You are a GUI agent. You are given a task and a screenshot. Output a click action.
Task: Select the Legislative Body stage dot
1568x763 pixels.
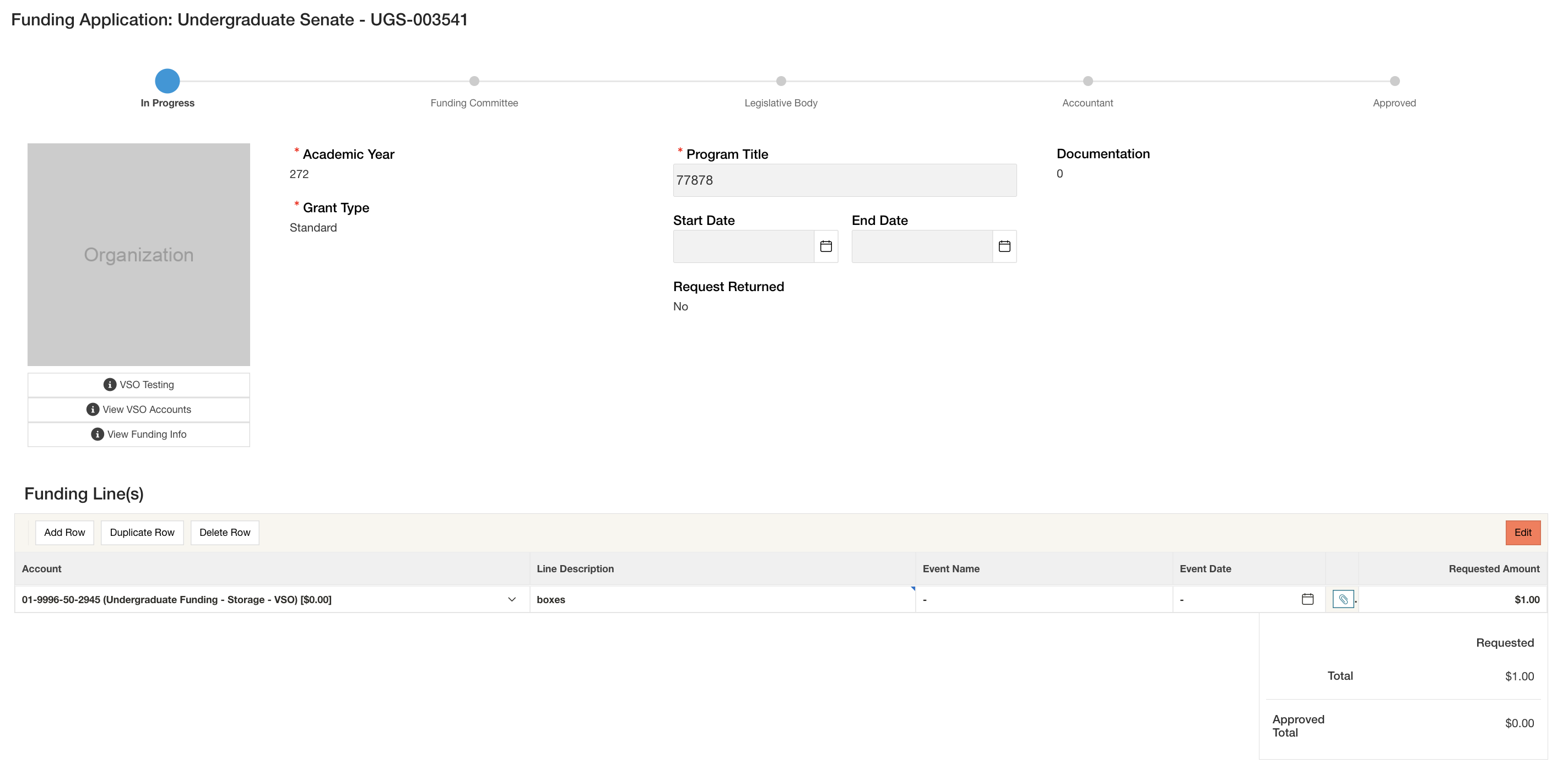pyautogui.click(x=781, y=81)
